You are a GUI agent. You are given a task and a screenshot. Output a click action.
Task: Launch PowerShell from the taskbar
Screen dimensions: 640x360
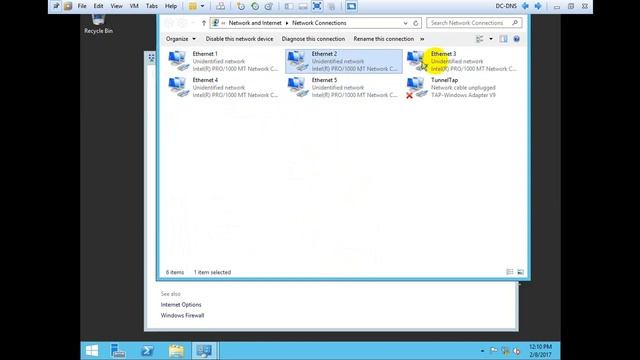[147, 351]
